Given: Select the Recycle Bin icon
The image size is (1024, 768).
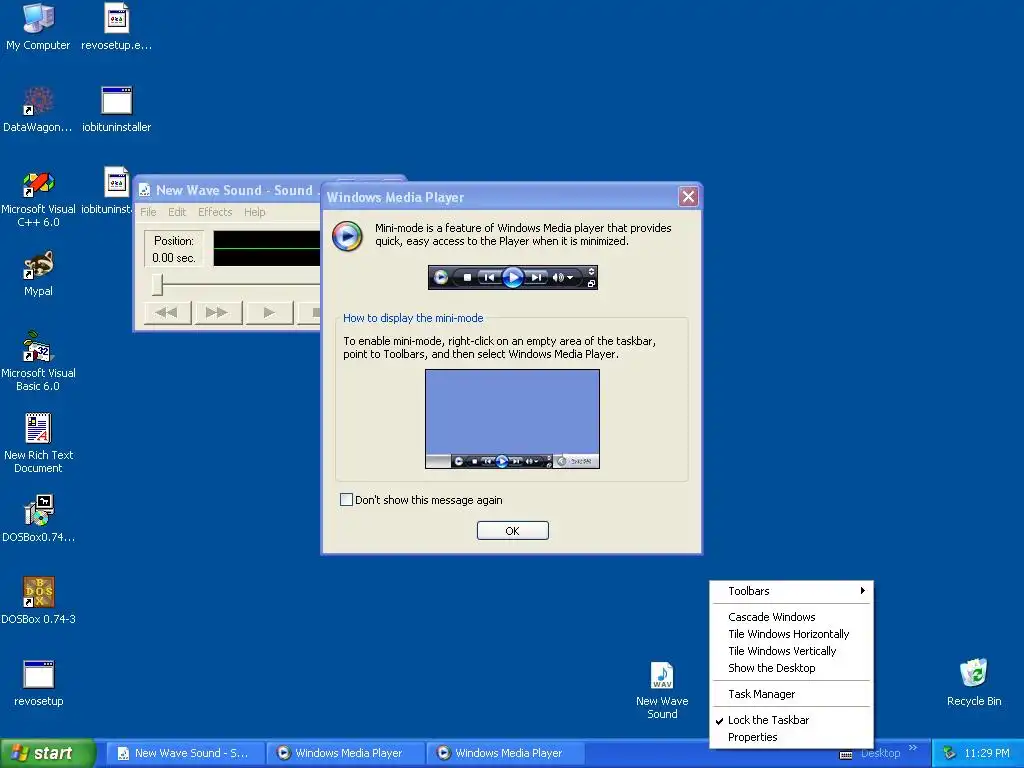Looking at the screenshot, I should pyautogui.click(x=974, y=673).
